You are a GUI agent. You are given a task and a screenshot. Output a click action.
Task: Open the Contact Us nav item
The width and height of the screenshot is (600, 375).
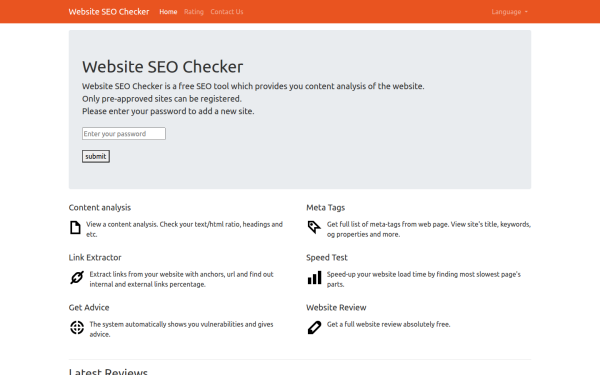[x=227, y=12]
